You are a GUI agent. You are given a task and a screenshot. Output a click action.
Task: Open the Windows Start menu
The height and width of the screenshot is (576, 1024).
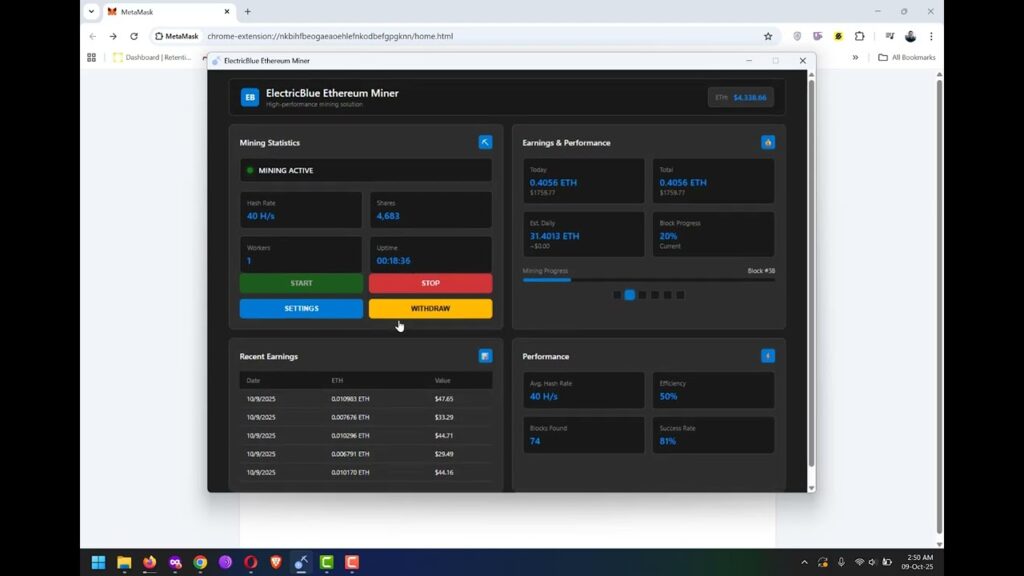coord(99,562)
